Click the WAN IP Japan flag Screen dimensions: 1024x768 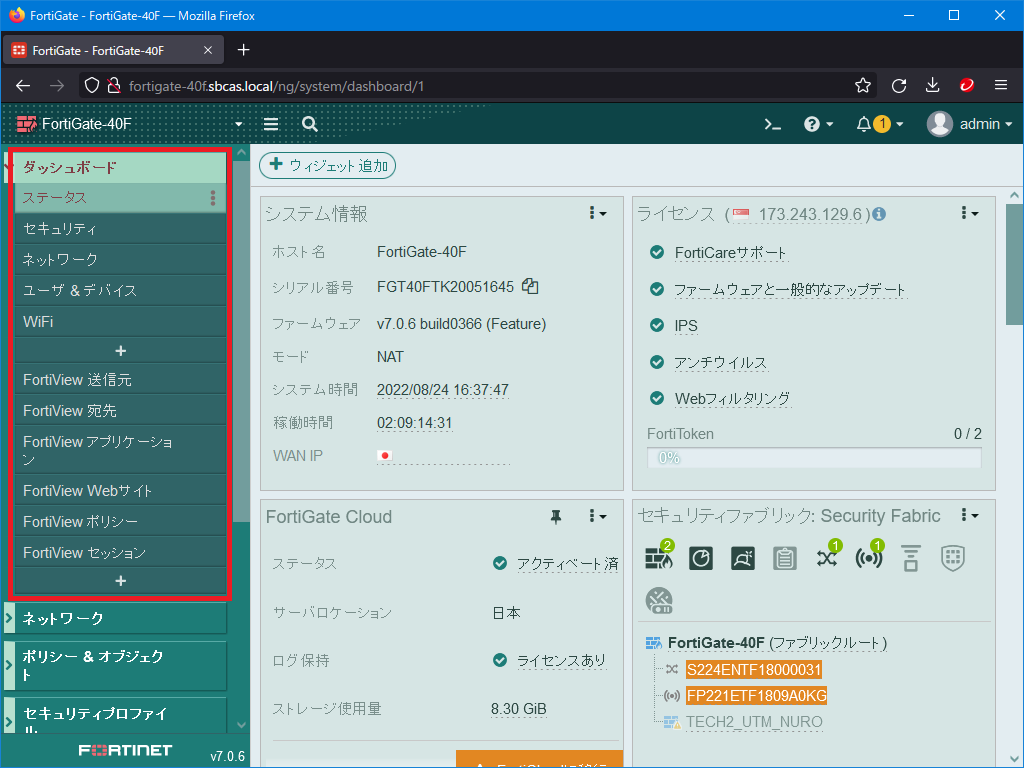(385, 455)
